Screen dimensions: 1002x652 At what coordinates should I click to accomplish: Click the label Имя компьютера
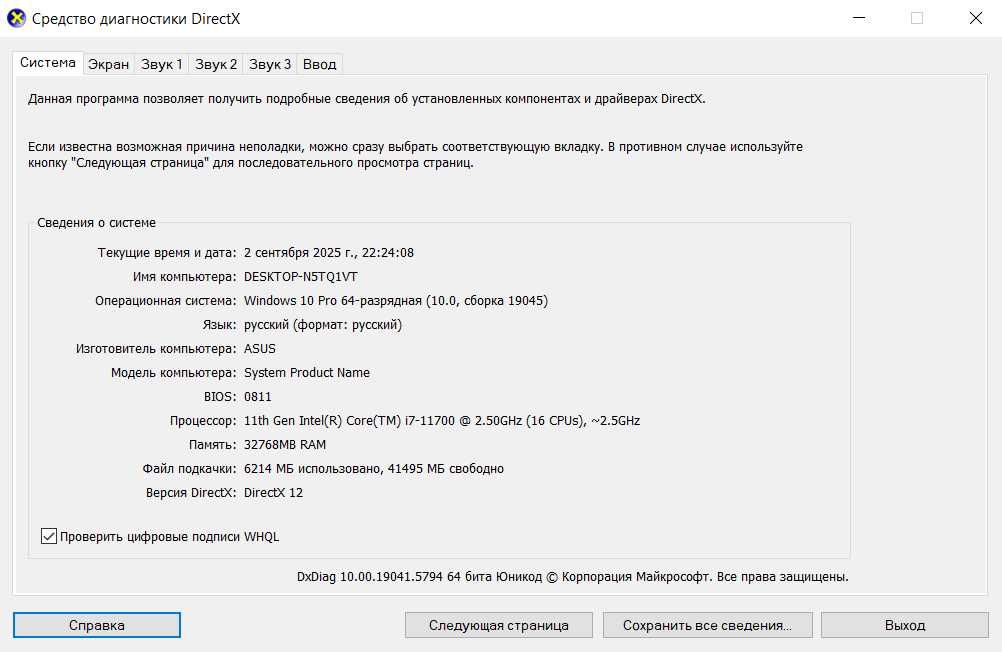coord(185,277)
